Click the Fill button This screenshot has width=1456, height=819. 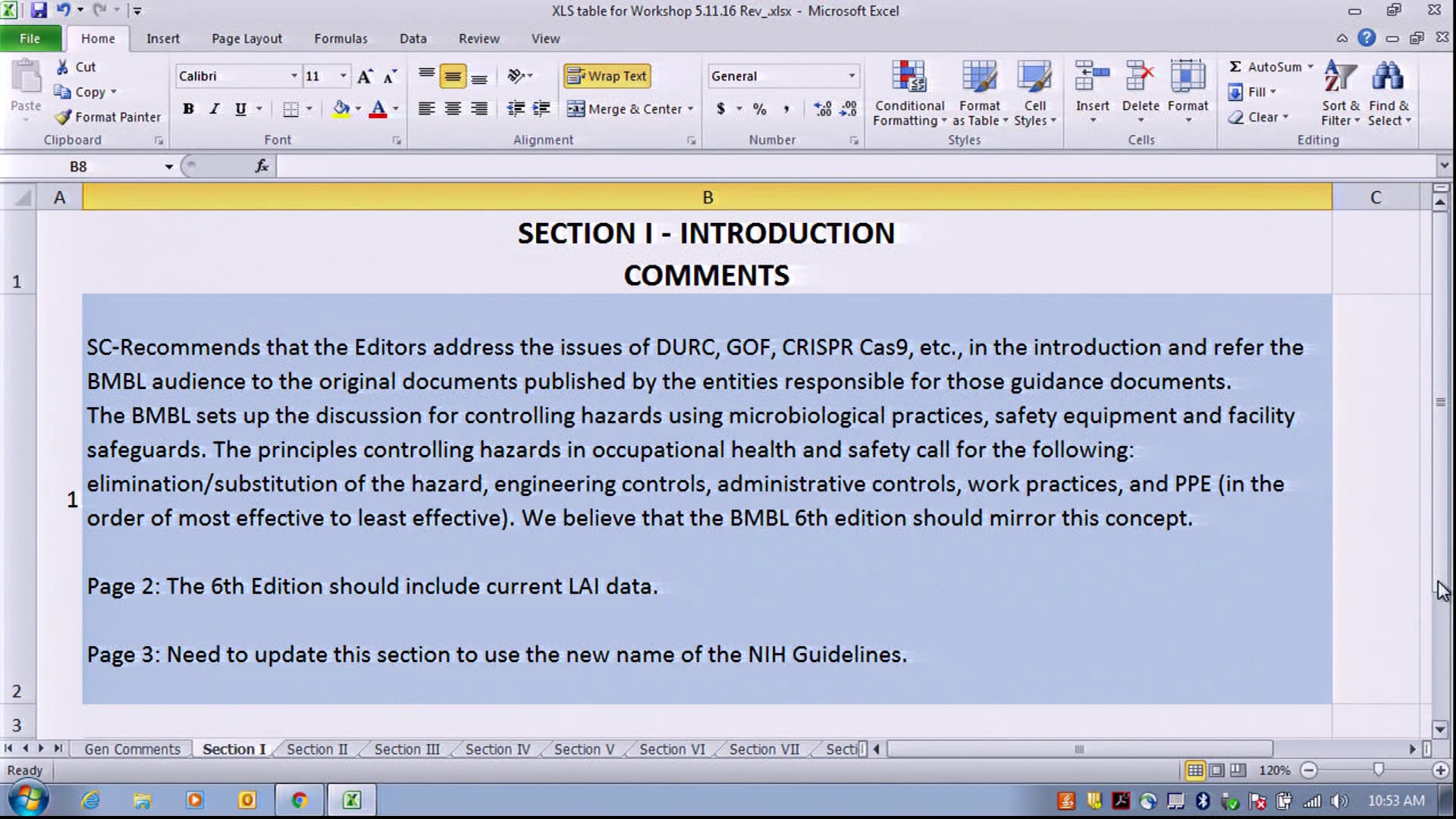tap(1252, 92)
